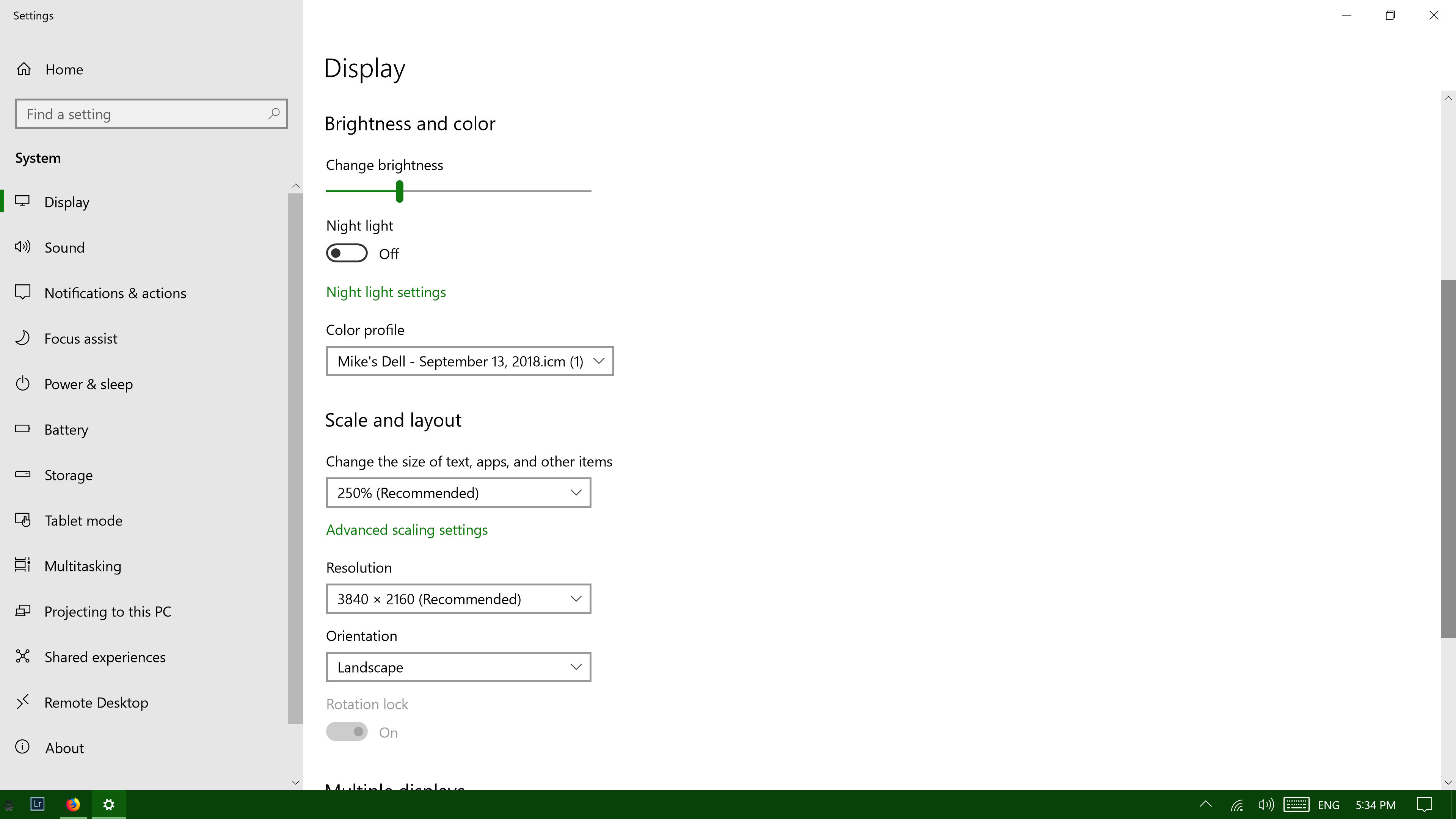Click the Rotation lock toggle
1456x819 pixels.
pyautogui.click(x=347, y=732)
